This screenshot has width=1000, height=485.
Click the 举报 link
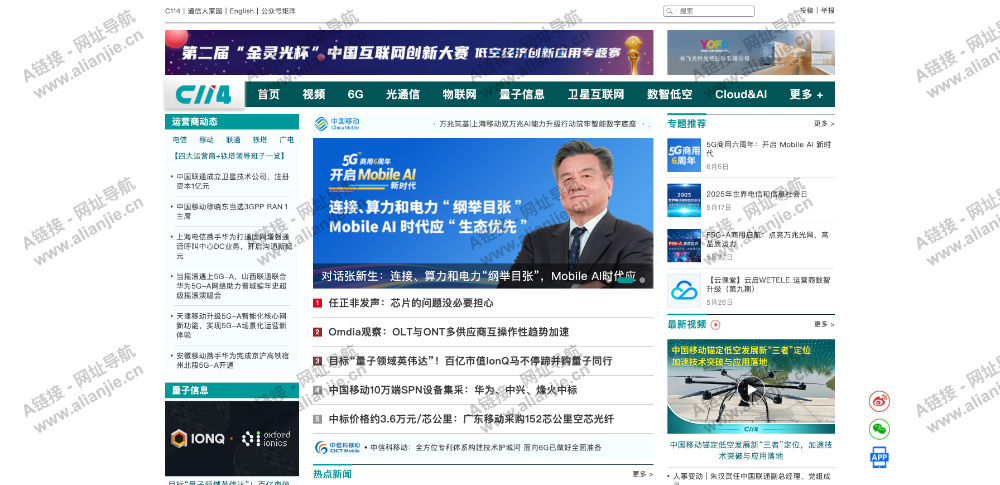827,11
